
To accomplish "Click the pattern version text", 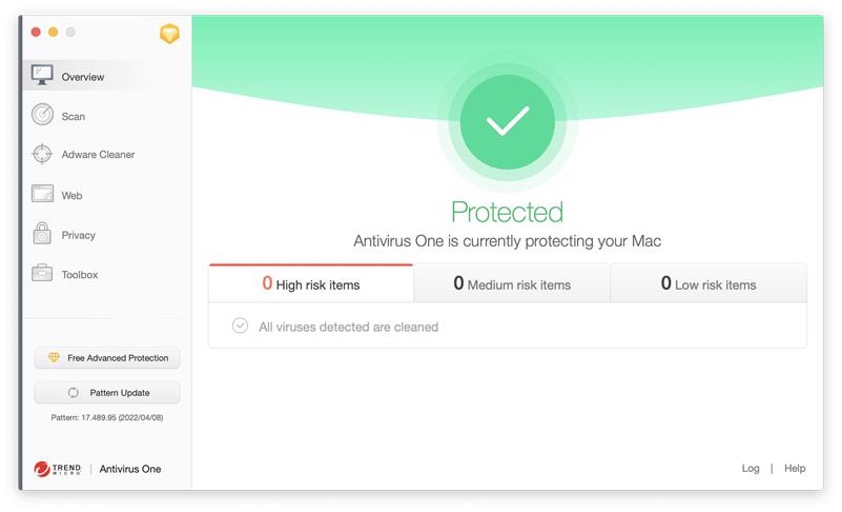I will coord(107,417).
